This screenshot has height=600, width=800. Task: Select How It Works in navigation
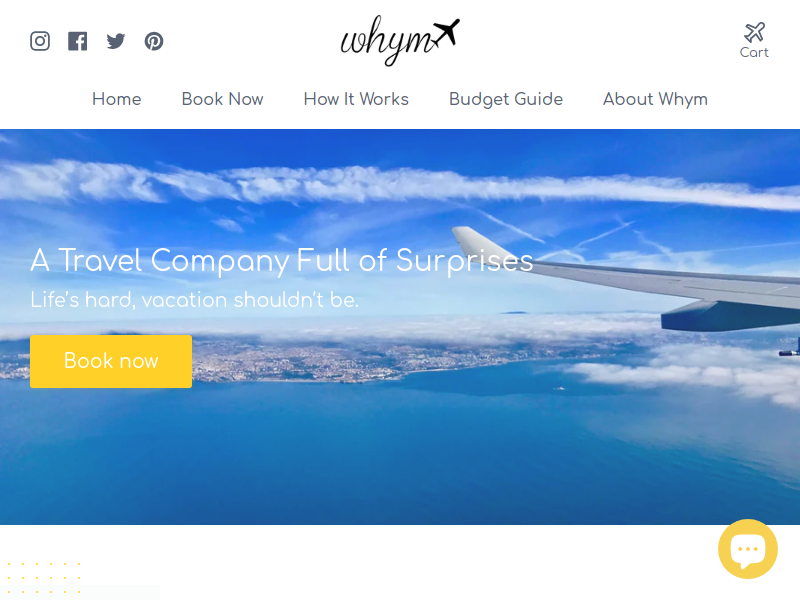[x=356, y=99]
